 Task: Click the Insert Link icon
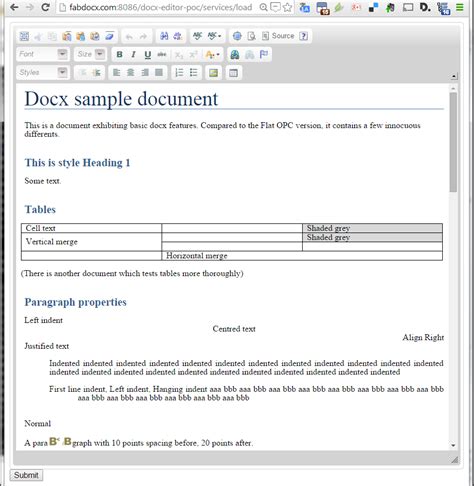tap(235, 54)
